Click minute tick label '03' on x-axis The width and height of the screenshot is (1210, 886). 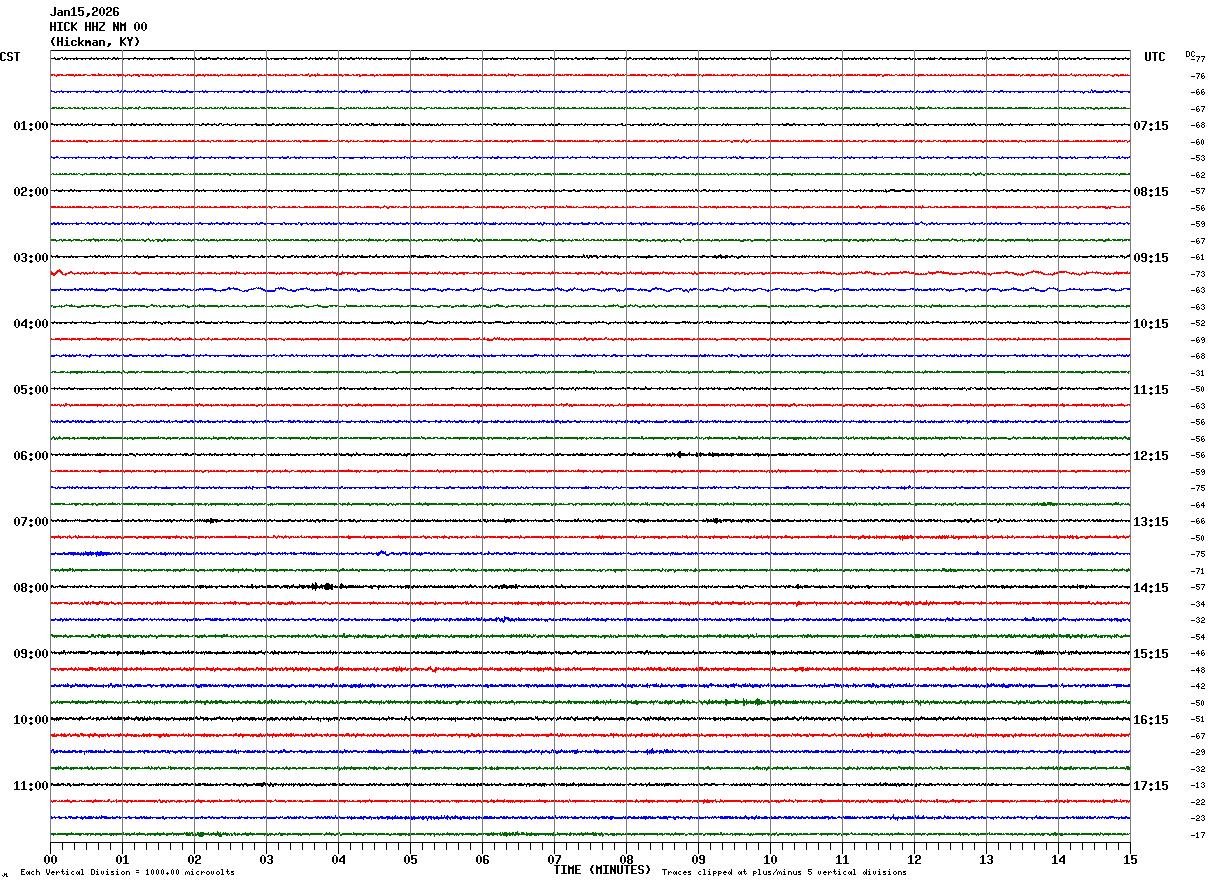[x=266, y=859]
